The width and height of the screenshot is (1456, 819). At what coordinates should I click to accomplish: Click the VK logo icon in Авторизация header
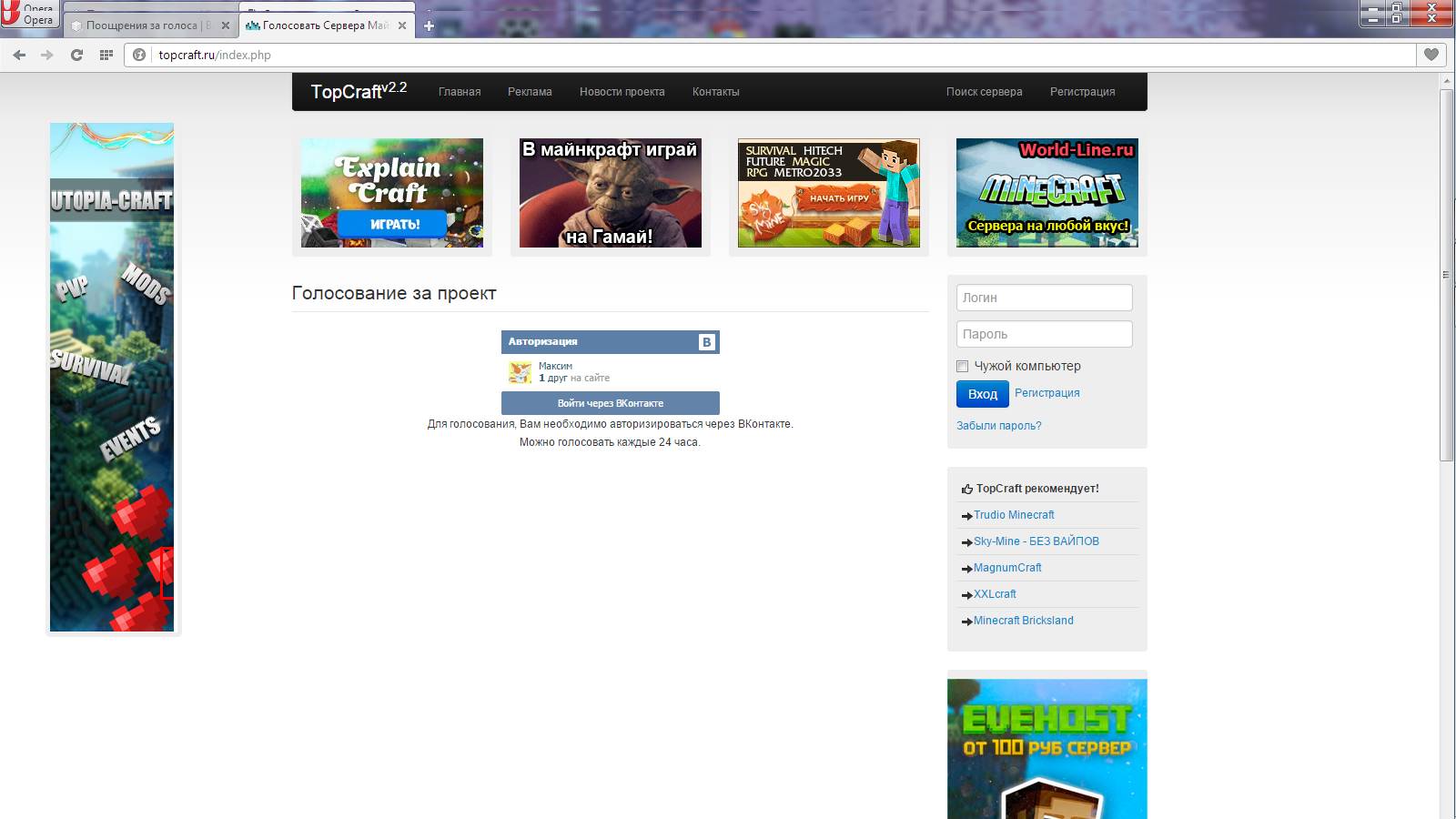coord(707,342)
